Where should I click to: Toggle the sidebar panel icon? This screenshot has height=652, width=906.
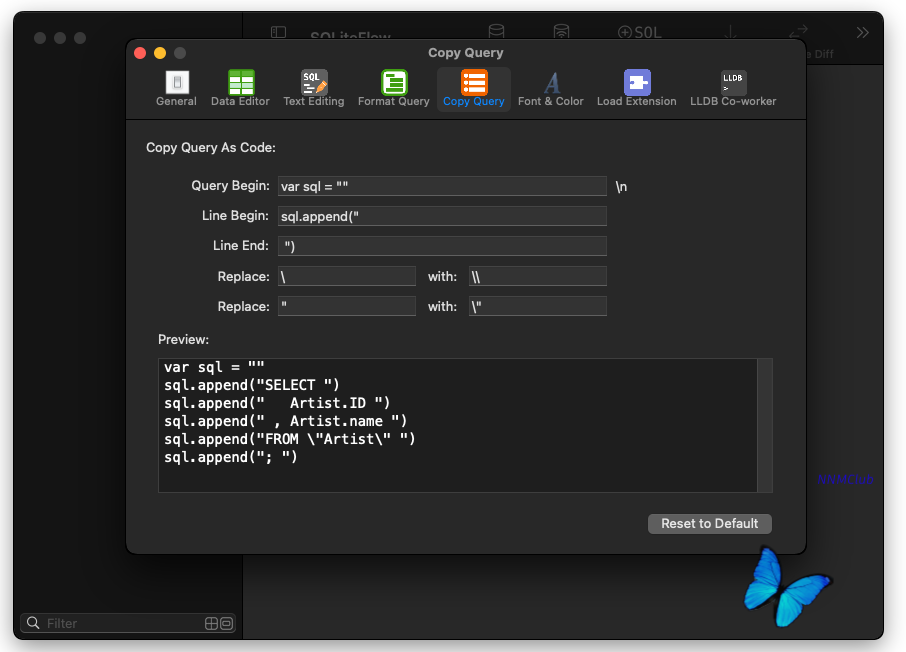[x=279, y=32]
